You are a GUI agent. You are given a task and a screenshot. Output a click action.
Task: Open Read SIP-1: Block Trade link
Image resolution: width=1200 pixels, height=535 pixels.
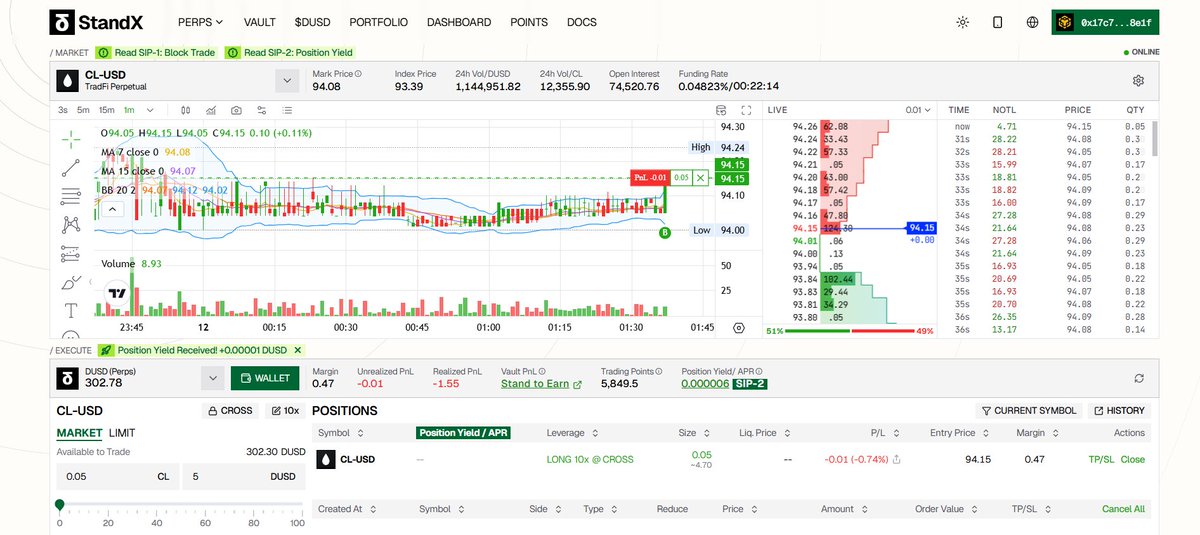tap(157, 52)
